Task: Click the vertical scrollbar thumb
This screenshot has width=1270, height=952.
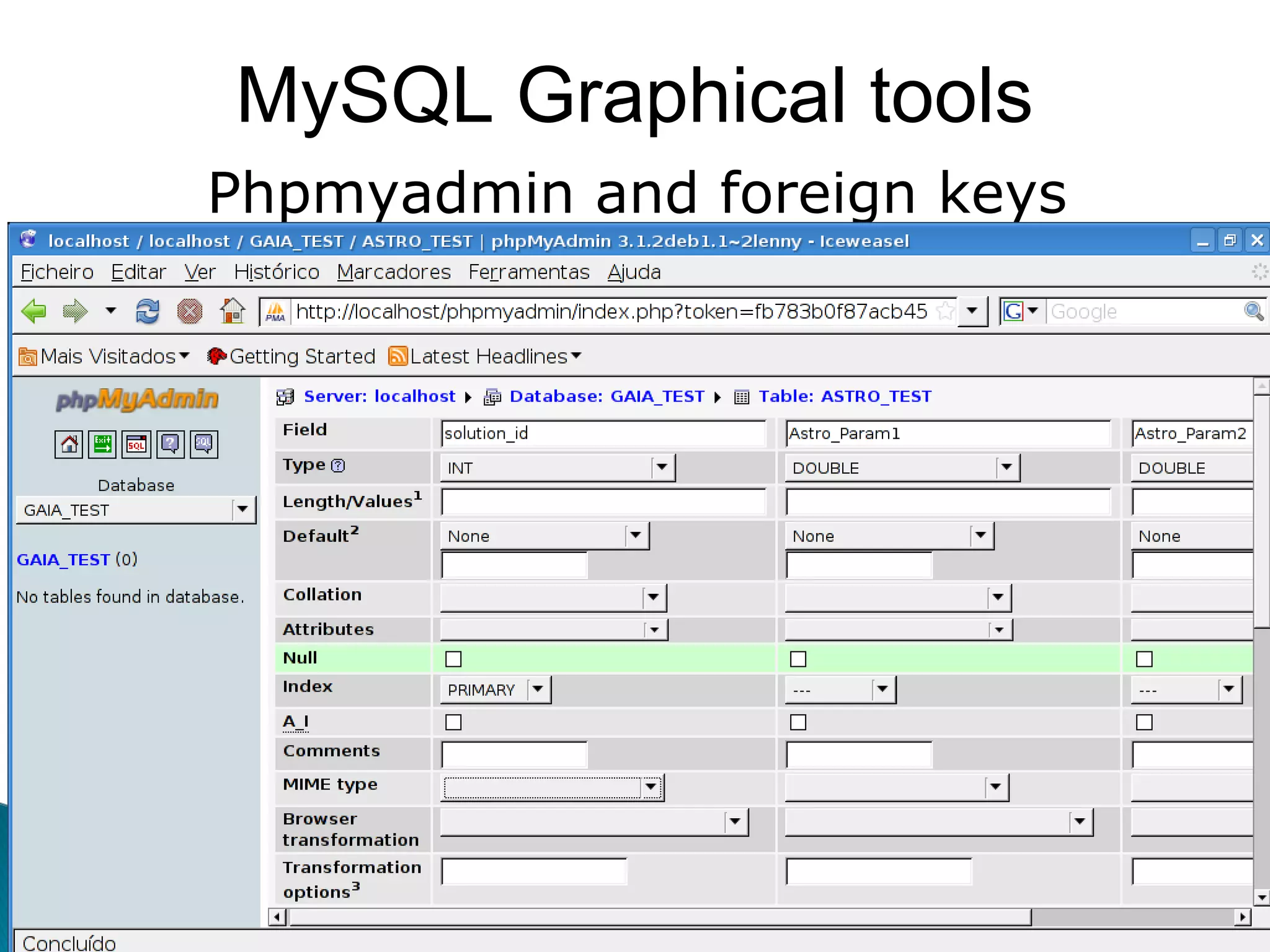Action: [x=1261, y=511]
